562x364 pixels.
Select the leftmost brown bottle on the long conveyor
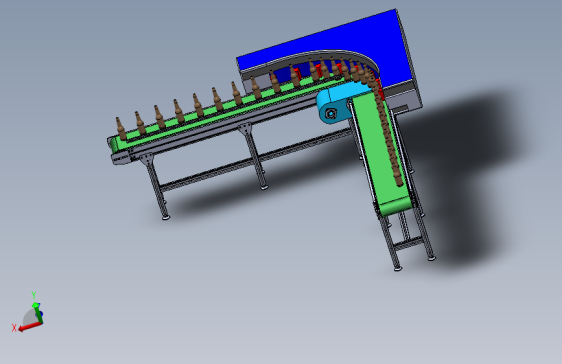(121, 128)
